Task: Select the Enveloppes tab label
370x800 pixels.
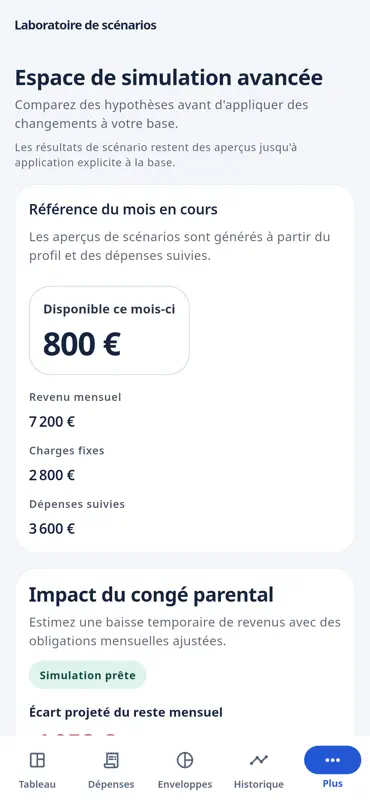Action: pos(185,784)
